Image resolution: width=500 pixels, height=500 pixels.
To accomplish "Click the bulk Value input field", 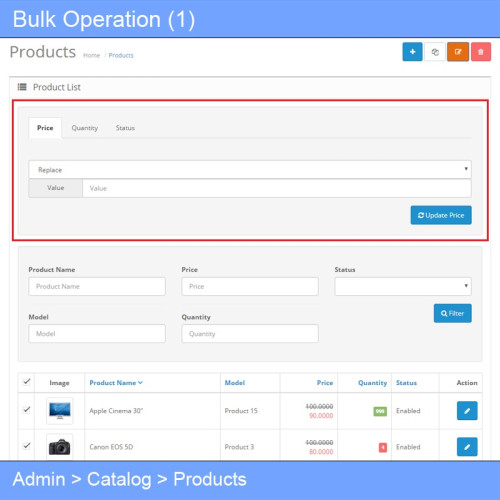I will [x=277, y=188].
